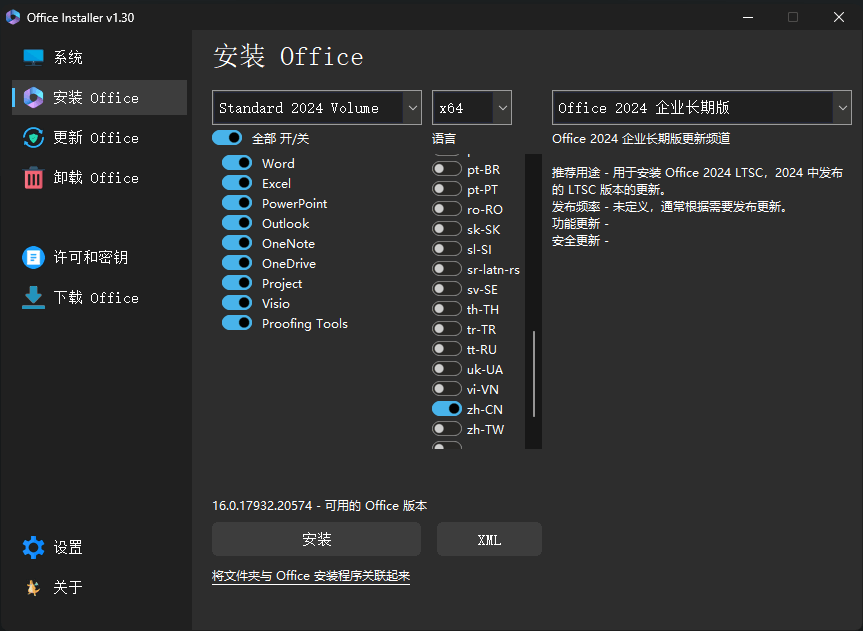863x631 pixels.
Task: Expand the x64 architecture dropdown
Action: coord(471,107)
